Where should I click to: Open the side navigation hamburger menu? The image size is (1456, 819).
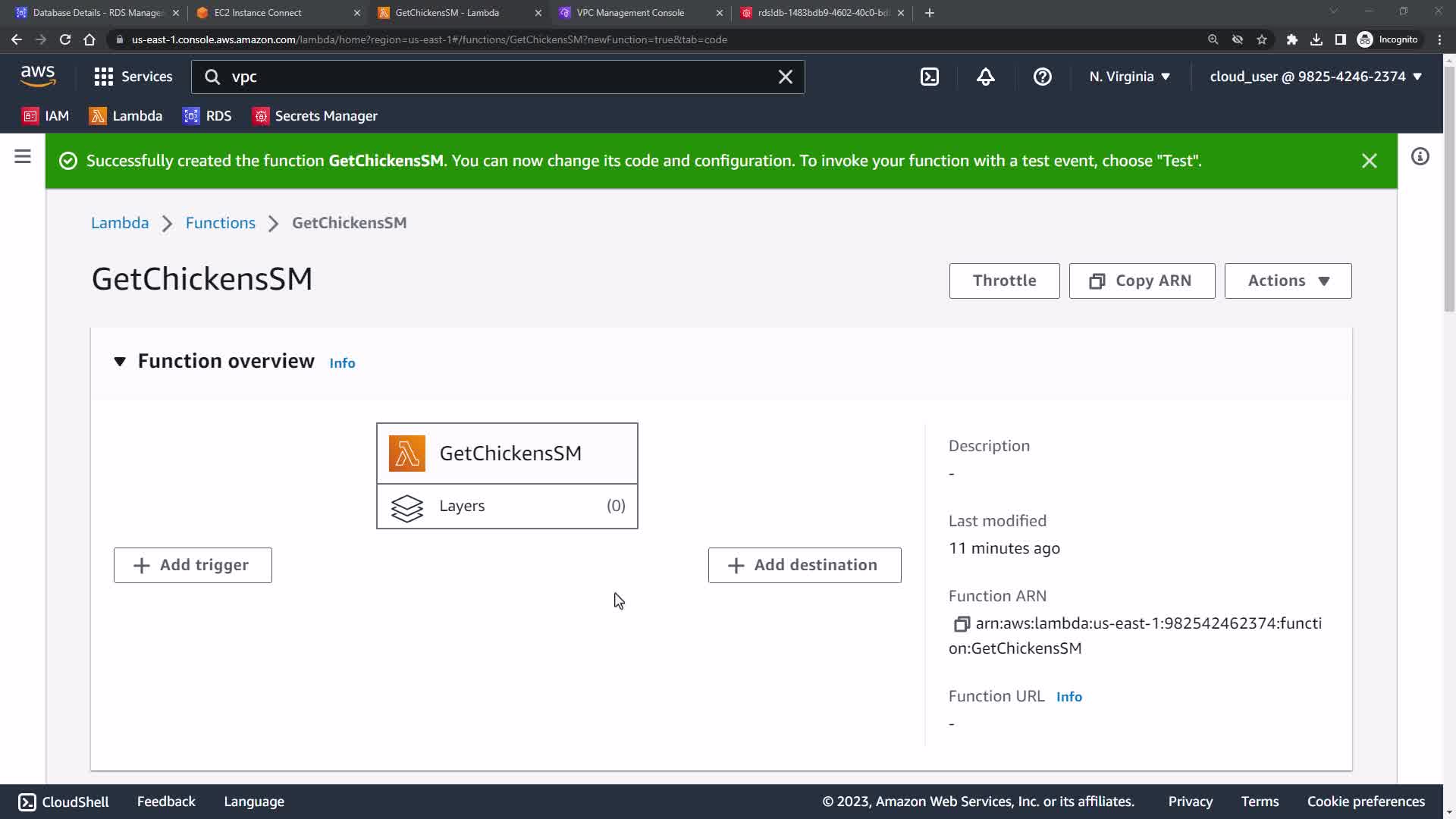tap(23, 157)
